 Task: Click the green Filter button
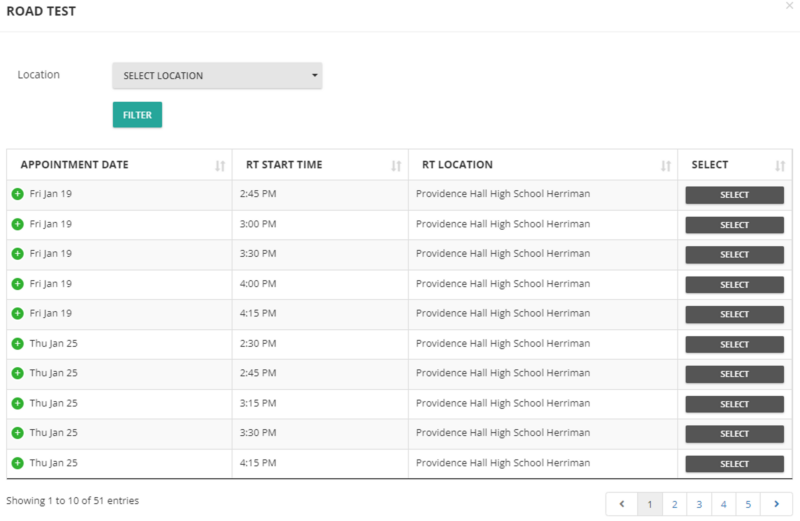(137, 115)
